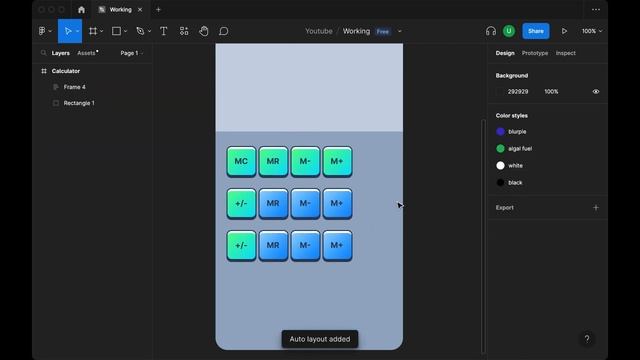Viewport: 640px width, 360px height.
Task: Click the Free plan badge
Action: (383, 31)
